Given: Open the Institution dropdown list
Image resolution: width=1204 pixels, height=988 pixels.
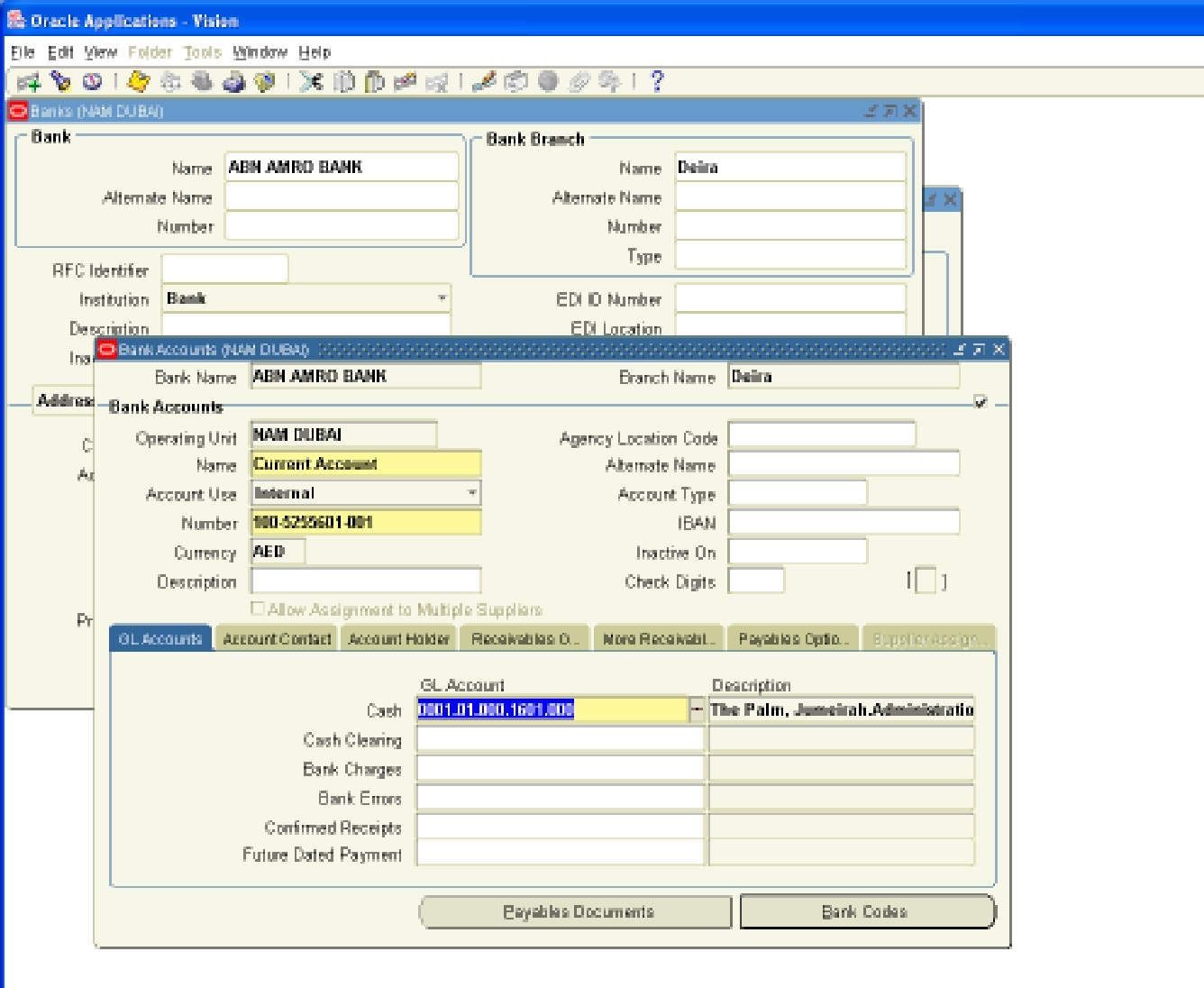Looking at the screenshot, I should [x=443, y=298].
